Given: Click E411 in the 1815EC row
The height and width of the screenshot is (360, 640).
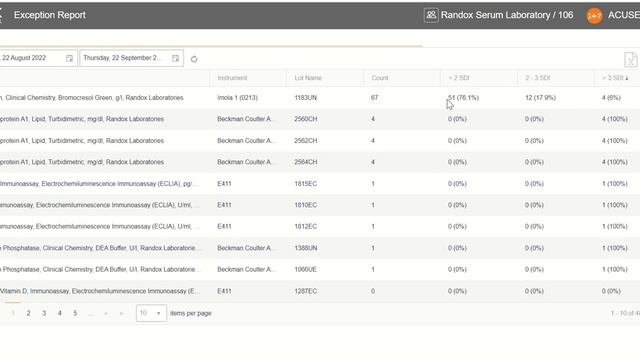Looking at the screenshot, I should (x=224, y=184).
